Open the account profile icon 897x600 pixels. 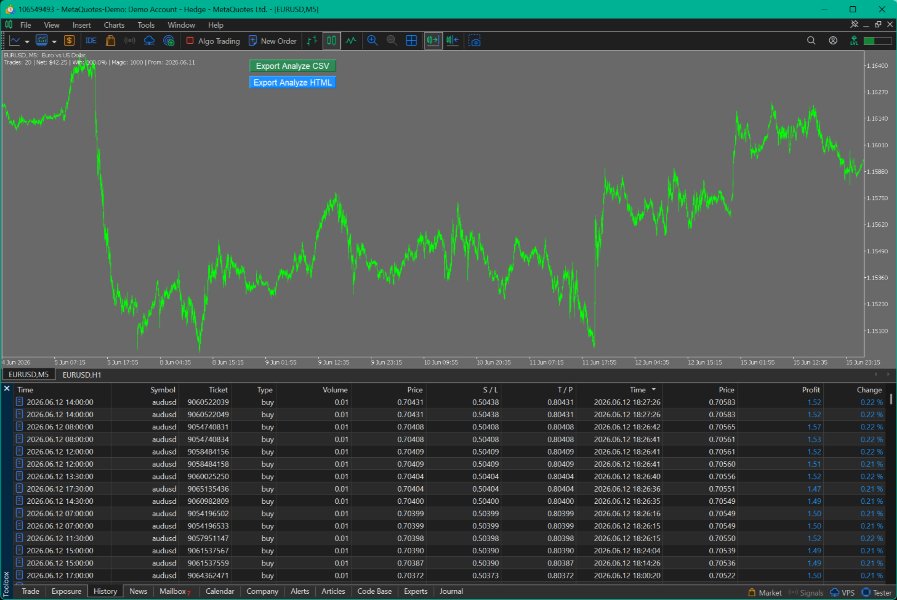[833, 41]
